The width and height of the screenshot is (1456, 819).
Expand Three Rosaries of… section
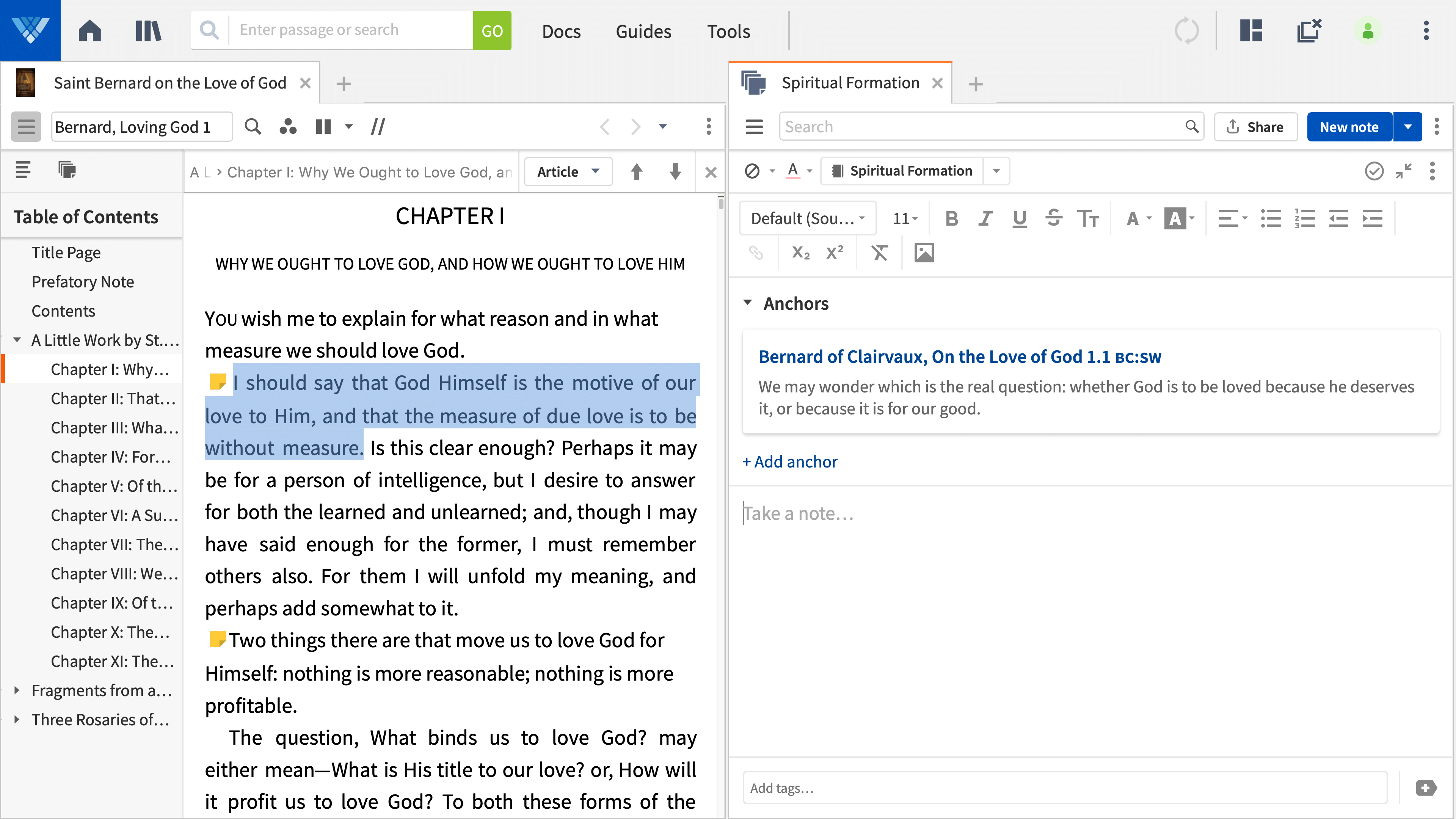tap(17, 720)
